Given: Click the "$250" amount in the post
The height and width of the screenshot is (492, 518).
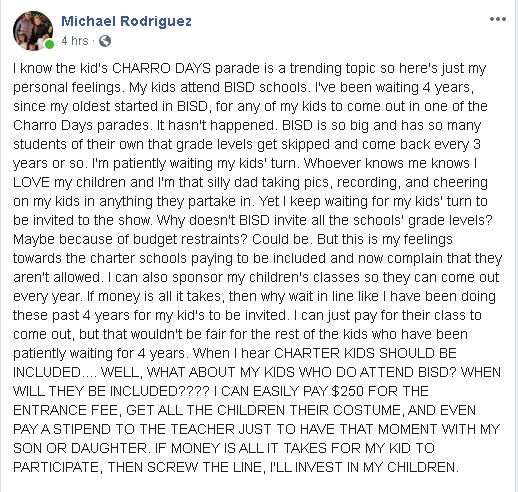Looking at the screenshot, I should 347,391.
